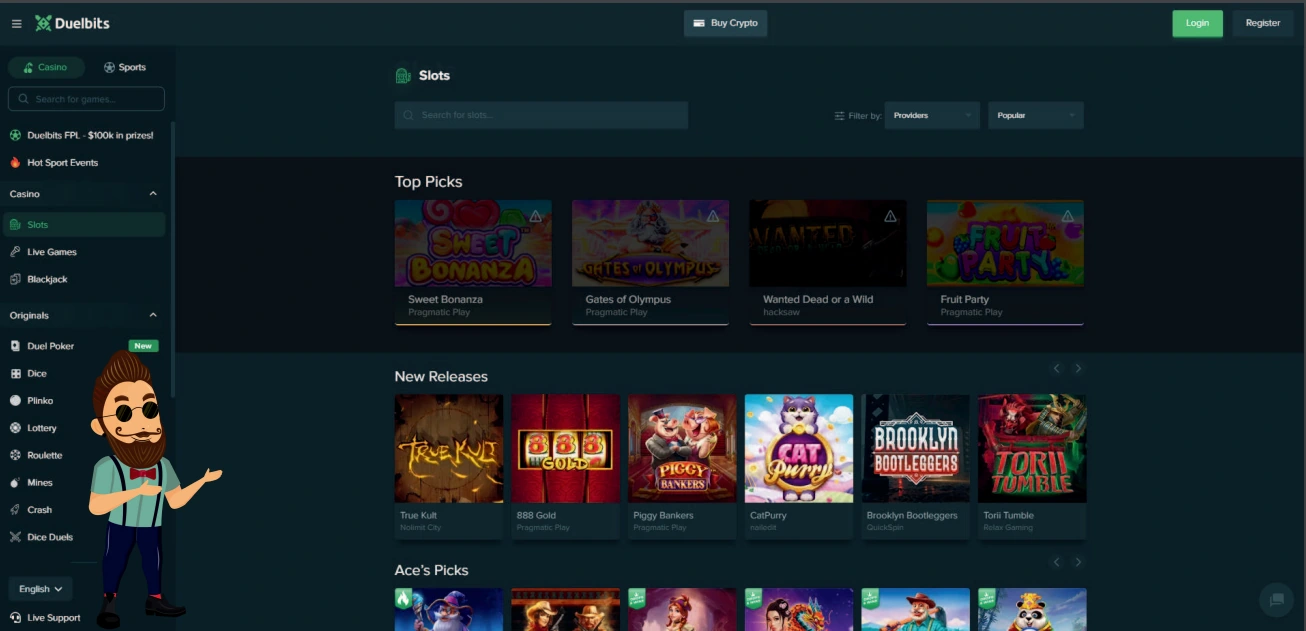Click the Buy Crypto button
1306x631 pixels.
coord(726,23)
